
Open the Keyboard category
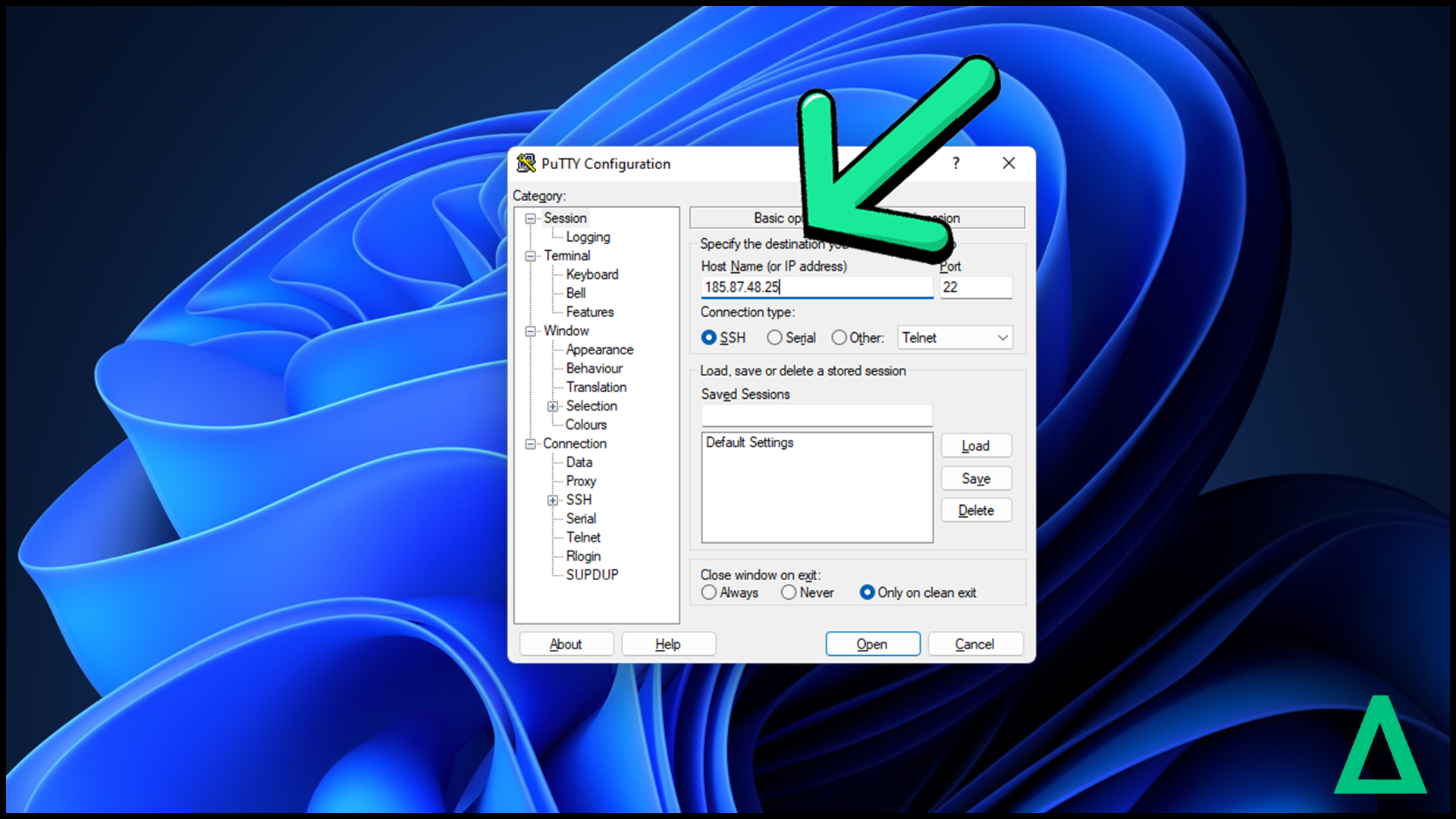pos(592,275)
